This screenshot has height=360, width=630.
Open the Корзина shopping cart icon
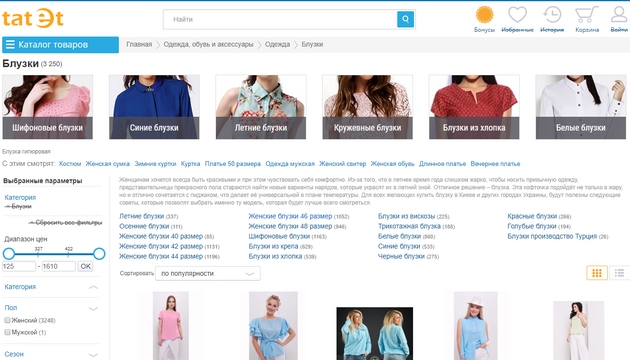[x=587, y=15]
